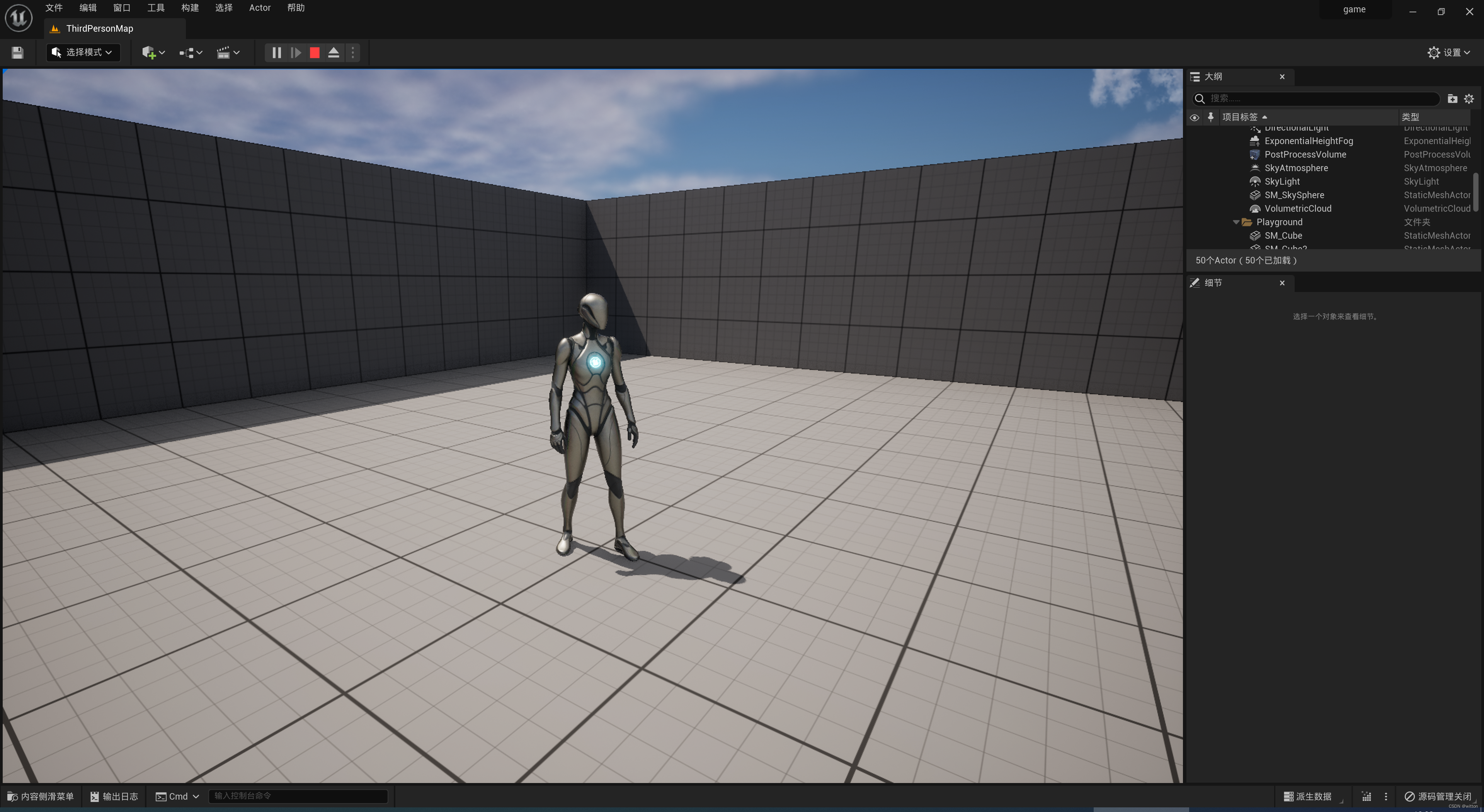Click the eject from player icon
1484x812 pixels.
click(x=334, y=53)
